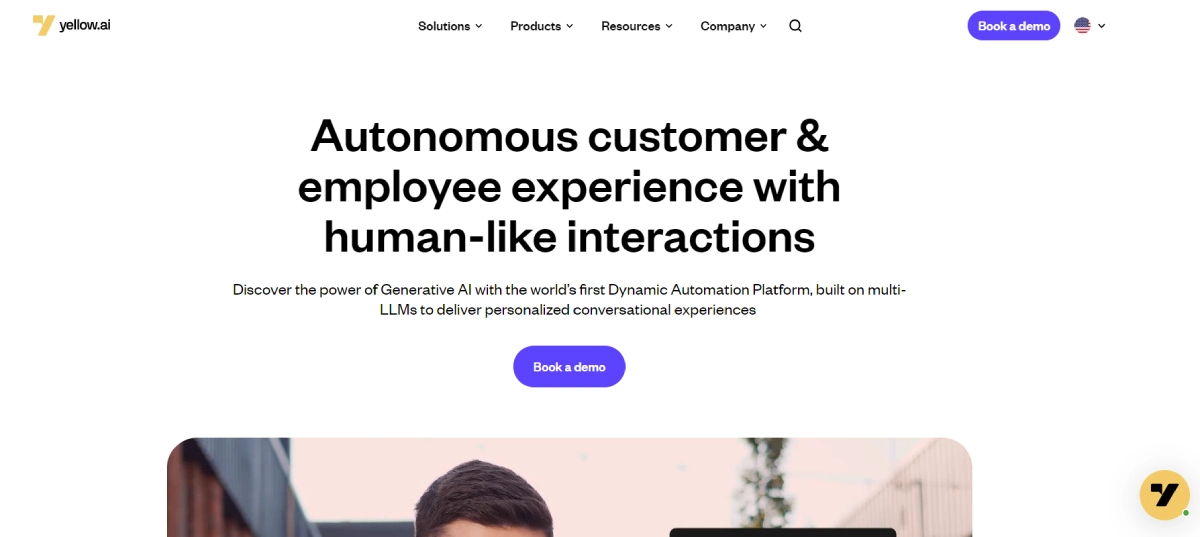Open the Solutions menu item

tap(444, 26)
